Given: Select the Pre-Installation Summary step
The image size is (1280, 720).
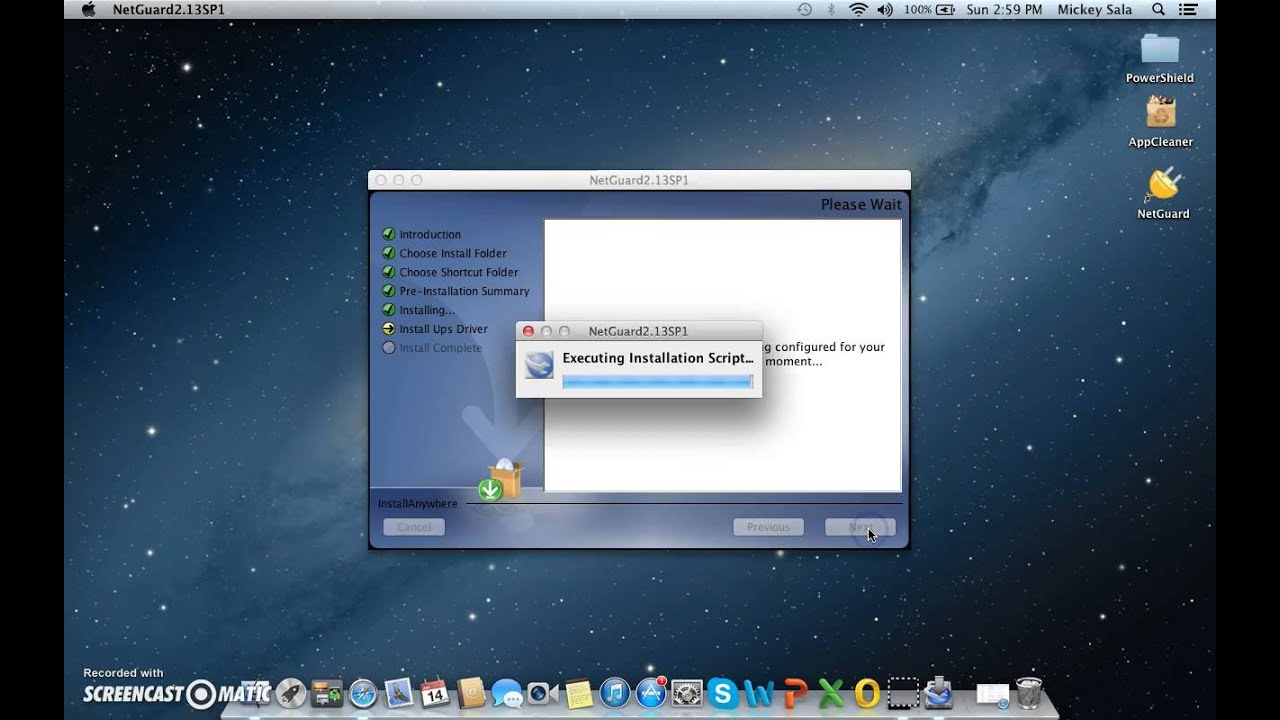Looking at the screenshot, I should 464,291.
